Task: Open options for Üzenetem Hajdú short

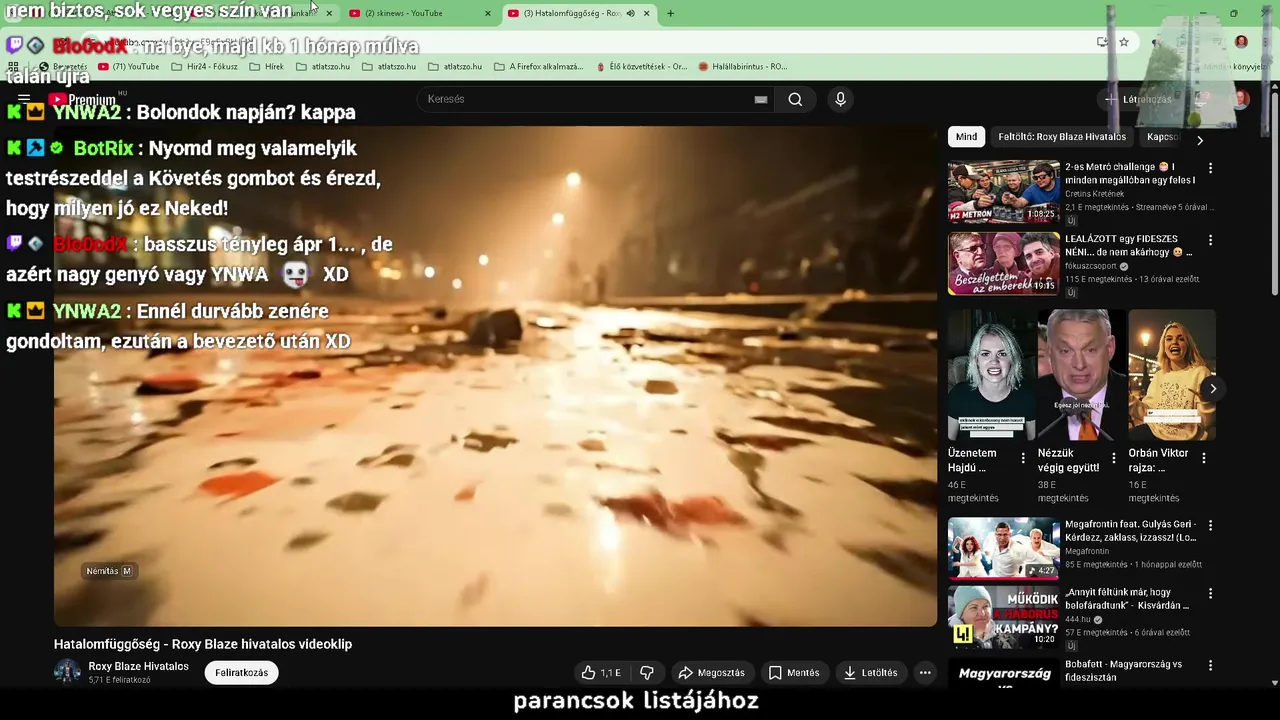Action: point(1022,458)
